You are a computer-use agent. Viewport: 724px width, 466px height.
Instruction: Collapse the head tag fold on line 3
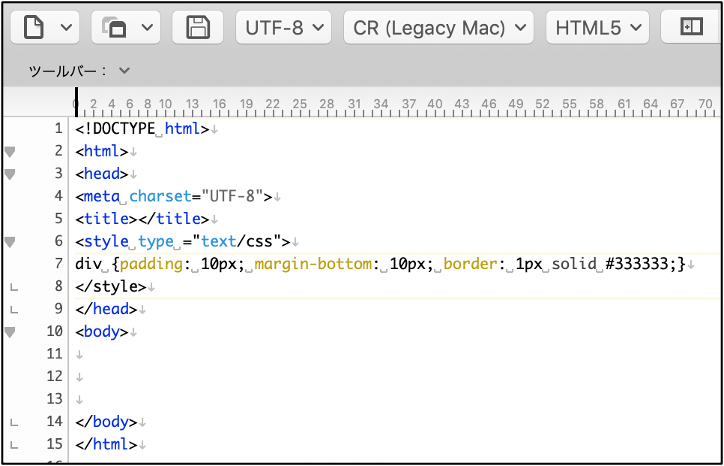[11, 174]
